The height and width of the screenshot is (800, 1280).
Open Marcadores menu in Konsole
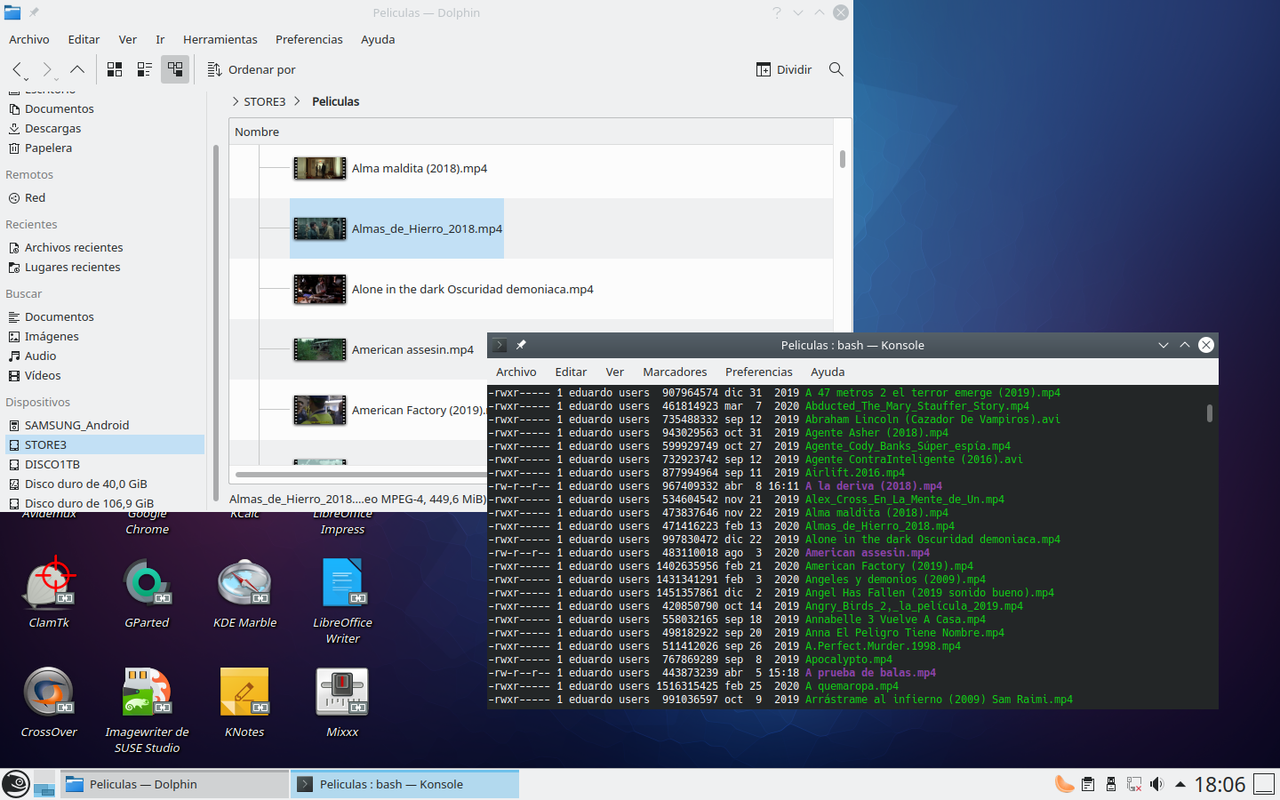[x=675, y=371]
